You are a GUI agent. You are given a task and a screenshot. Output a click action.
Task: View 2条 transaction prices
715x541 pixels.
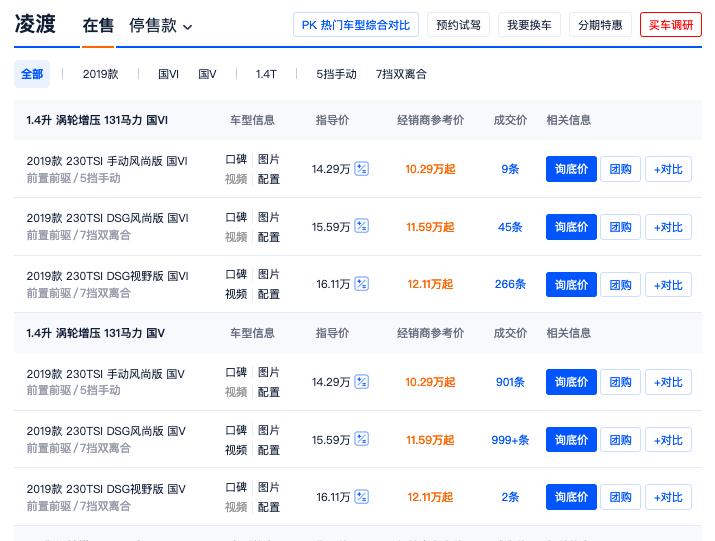coord(510,497)
